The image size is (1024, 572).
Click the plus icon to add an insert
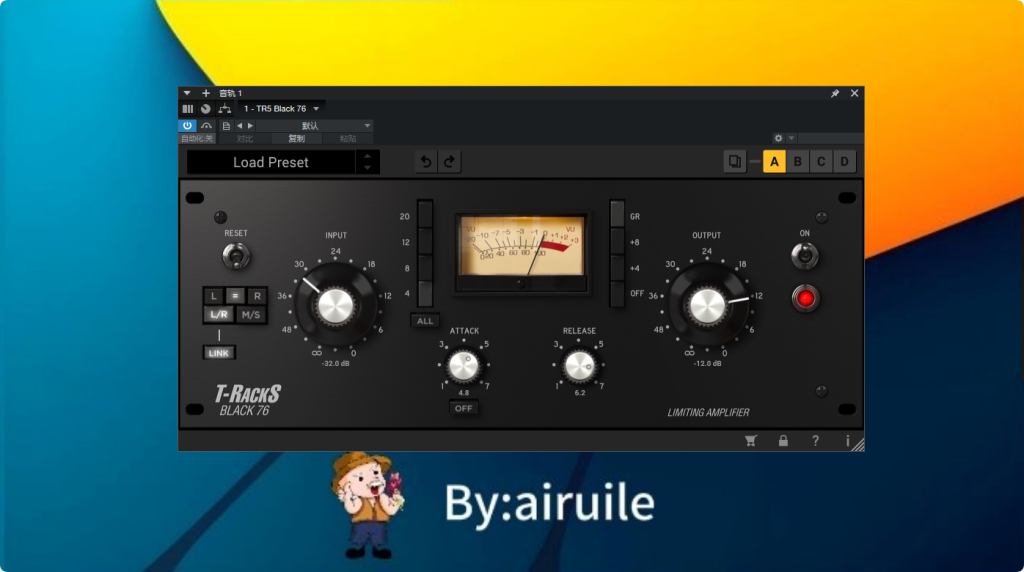(206, 93)
